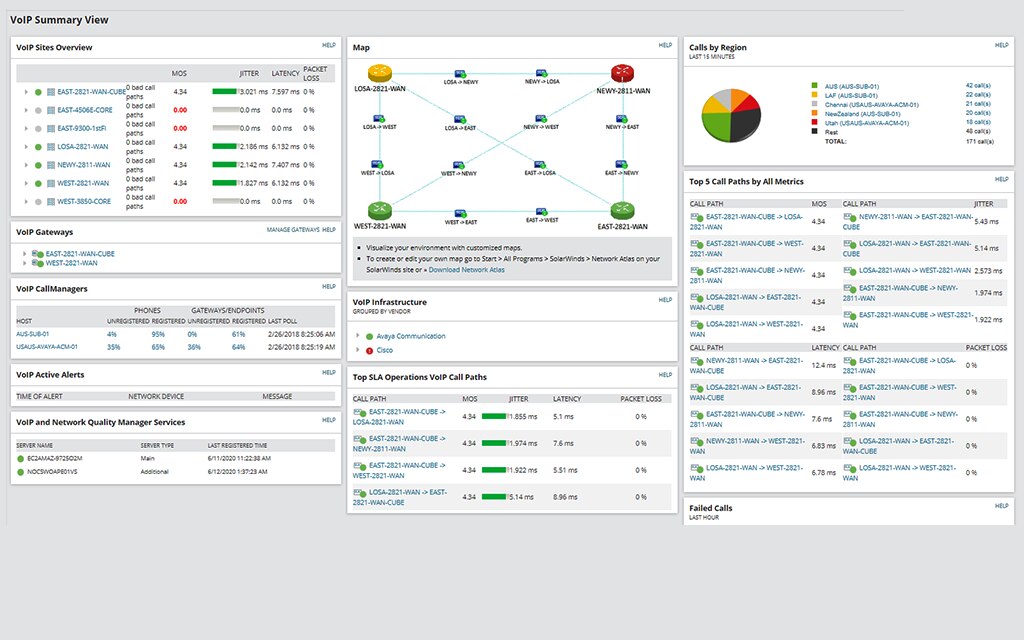Image resolution: width=1024 pixels, height=640 pixels.
Task: Select the green status icon beside EAST-2821-WAN-CUBE
Action: click(x=38, y=92)
